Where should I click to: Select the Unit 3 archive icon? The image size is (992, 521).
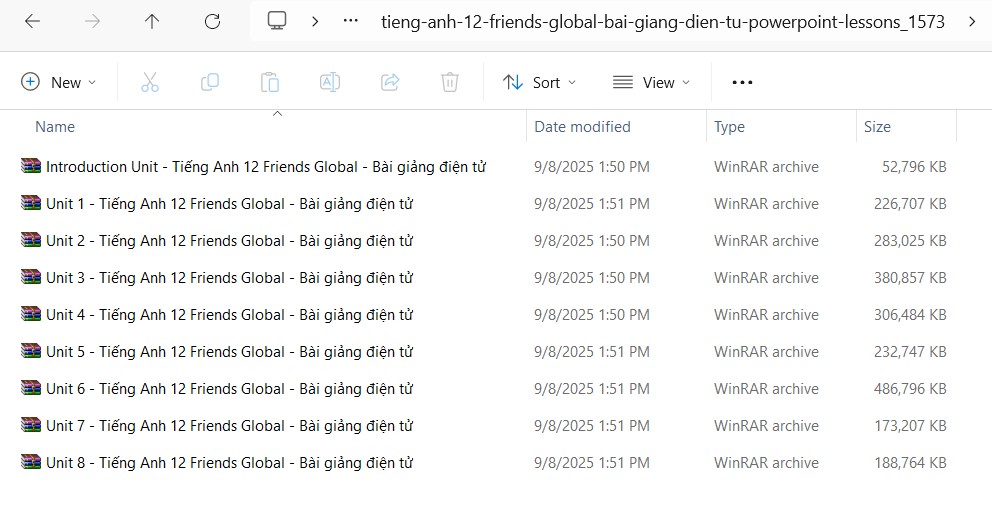[x=31, y=277]
